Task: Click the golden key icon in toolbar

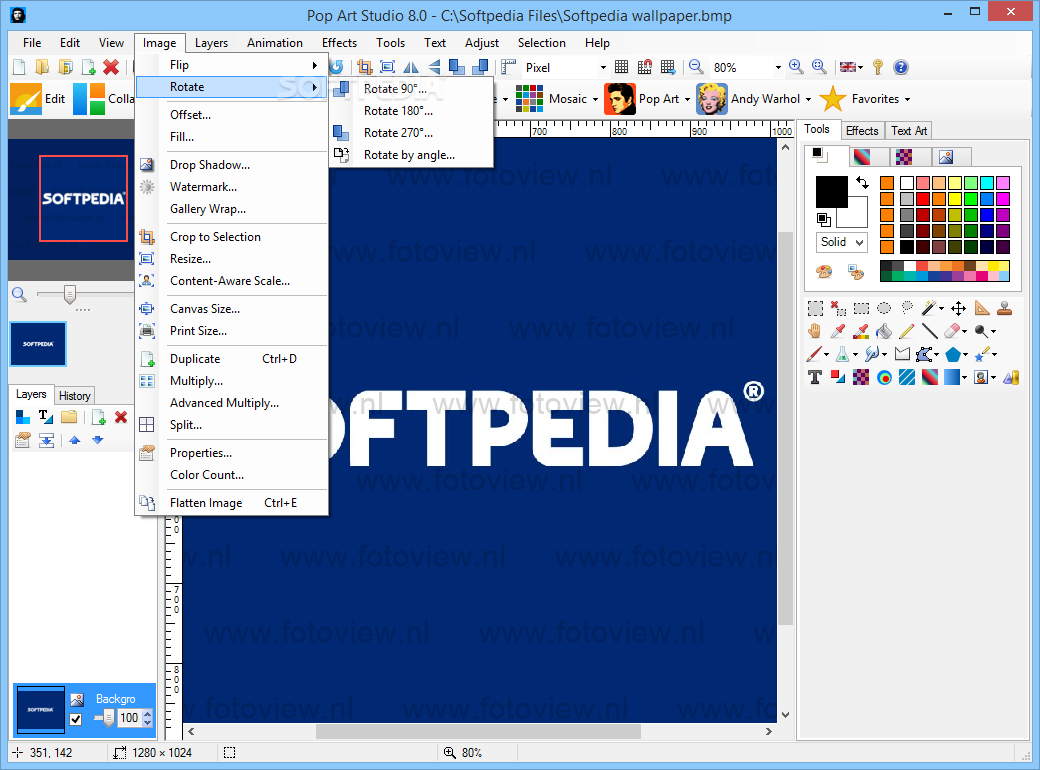Action: pos(878,67)
